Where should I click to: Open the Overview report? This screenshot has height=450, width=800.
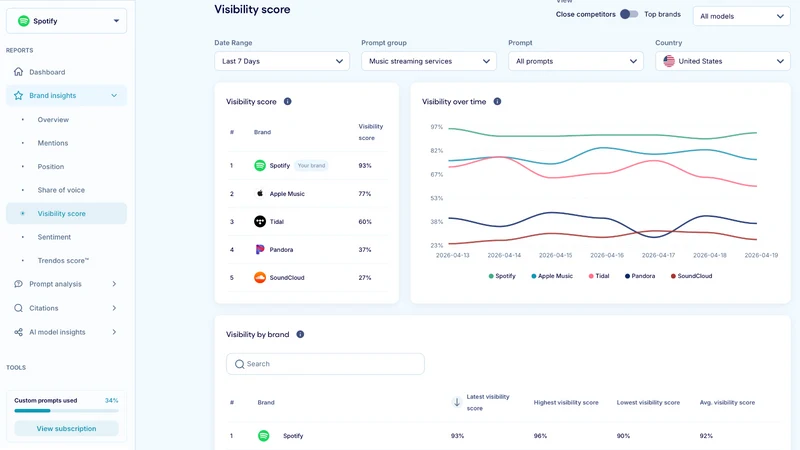(53, 119)
